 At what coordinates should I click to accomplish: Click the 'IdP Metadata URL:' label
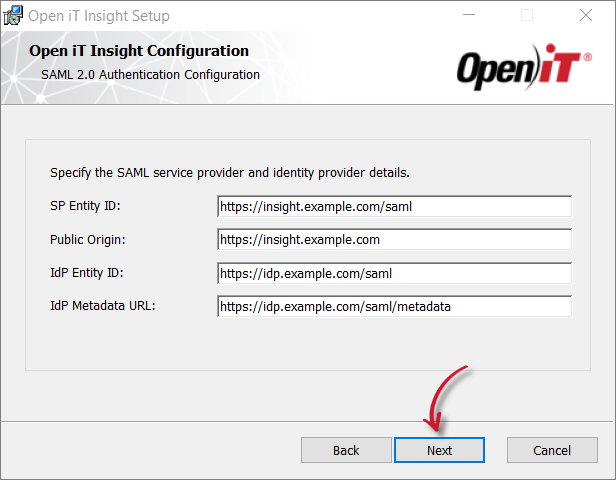(103, 306)
